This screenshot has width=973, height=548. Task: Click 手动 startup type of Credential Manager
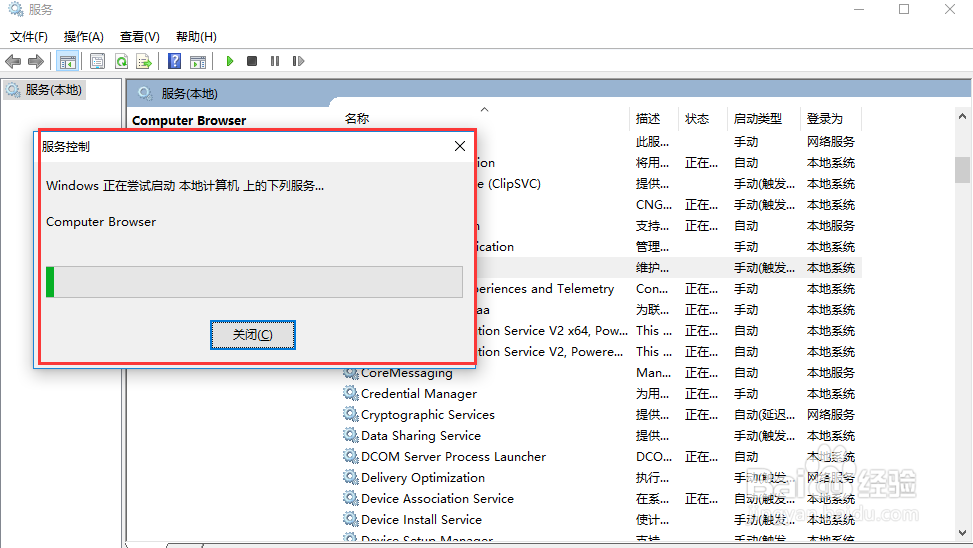pos(745,393)
